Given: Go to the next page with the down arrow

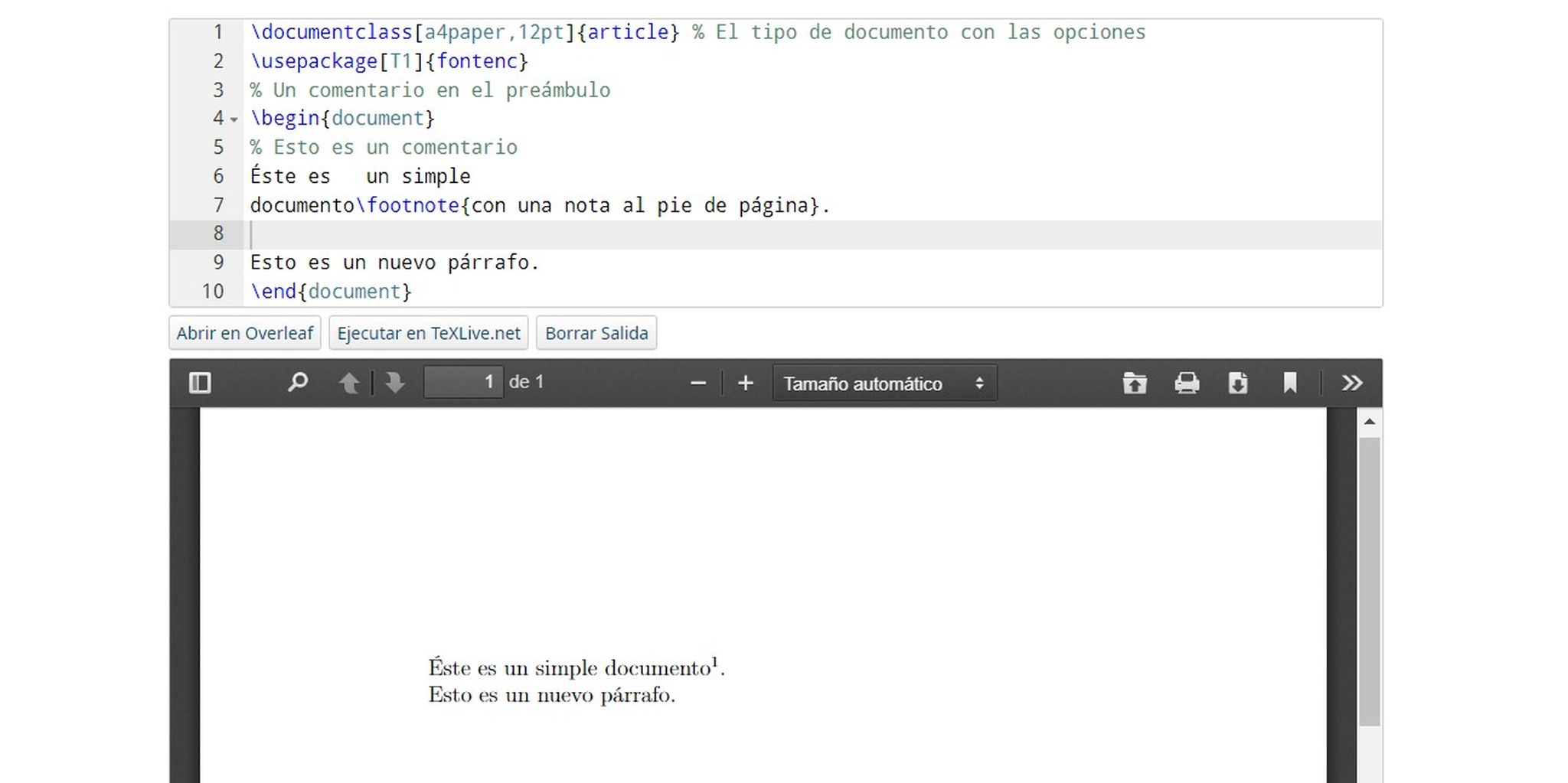Looking at the screenshot, I should click(394, 383).
